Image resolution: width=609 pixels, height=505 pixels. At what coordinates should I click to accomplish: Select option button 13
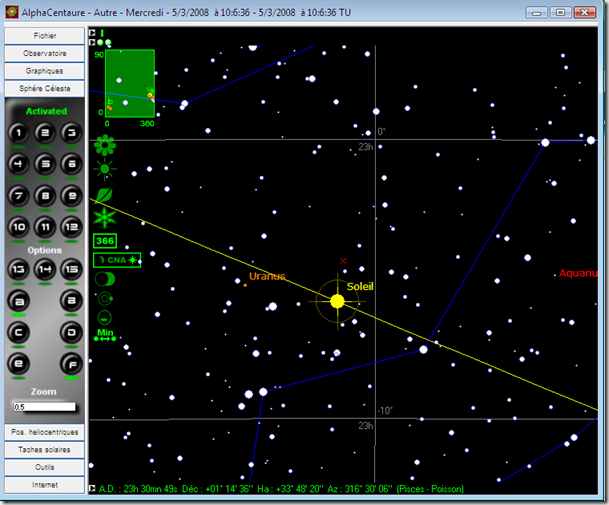[18, 269]
